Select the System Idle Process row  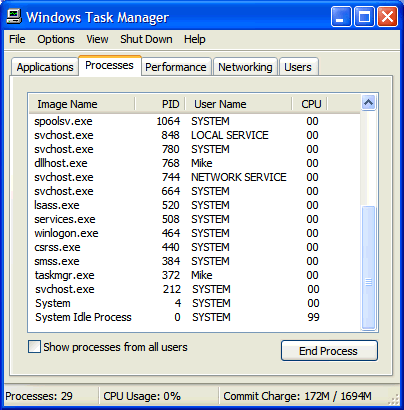tap(194, 317)
